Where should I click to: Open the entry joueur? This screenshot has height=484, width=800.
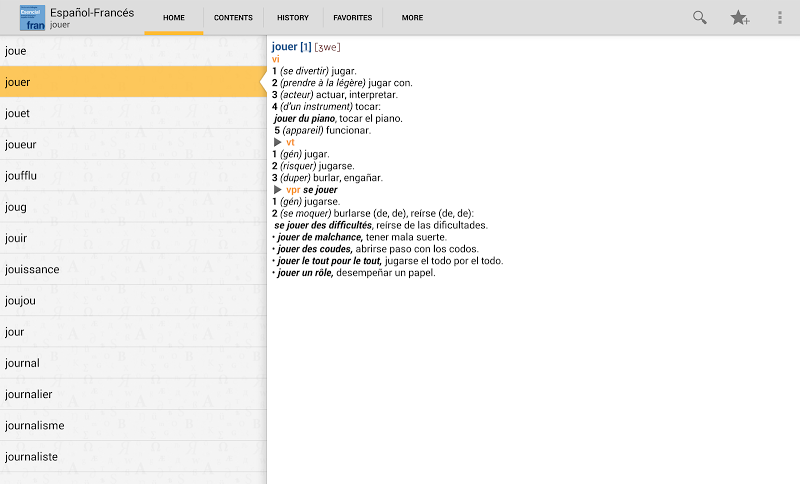[133, 144]
